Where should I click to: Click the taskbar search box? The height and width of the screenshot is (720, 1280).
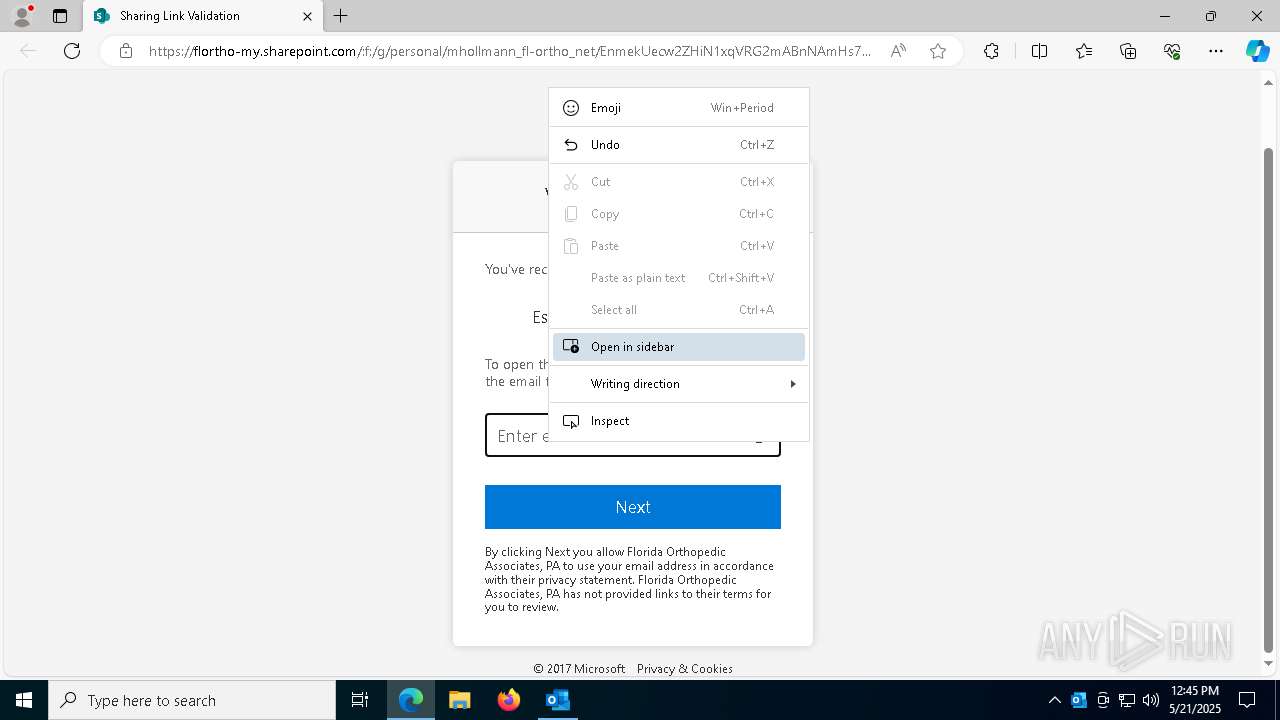pos(192,700)
